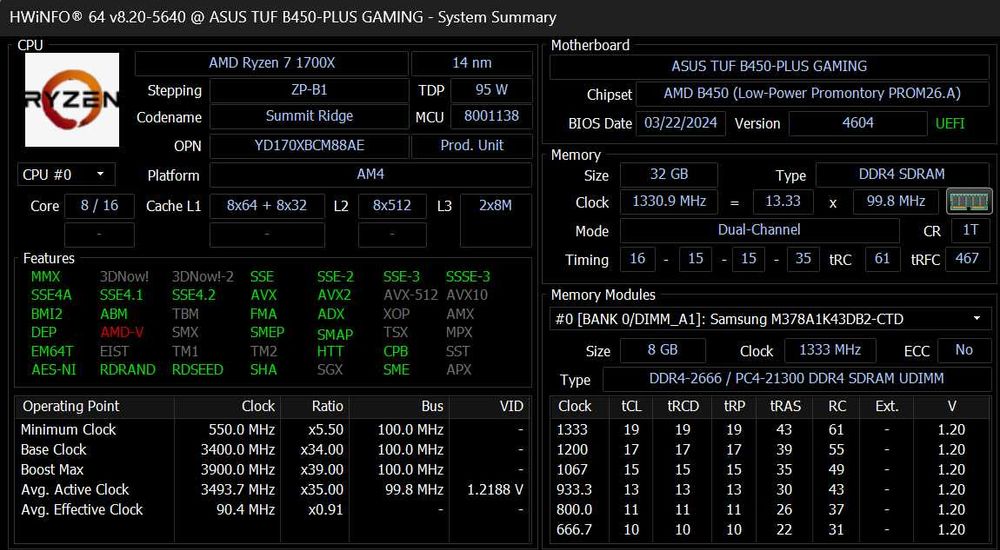The width and height of the screenshot is (1000, 550).
Task: Click the AVX2 feature label
Action: (x=334, y=295)
